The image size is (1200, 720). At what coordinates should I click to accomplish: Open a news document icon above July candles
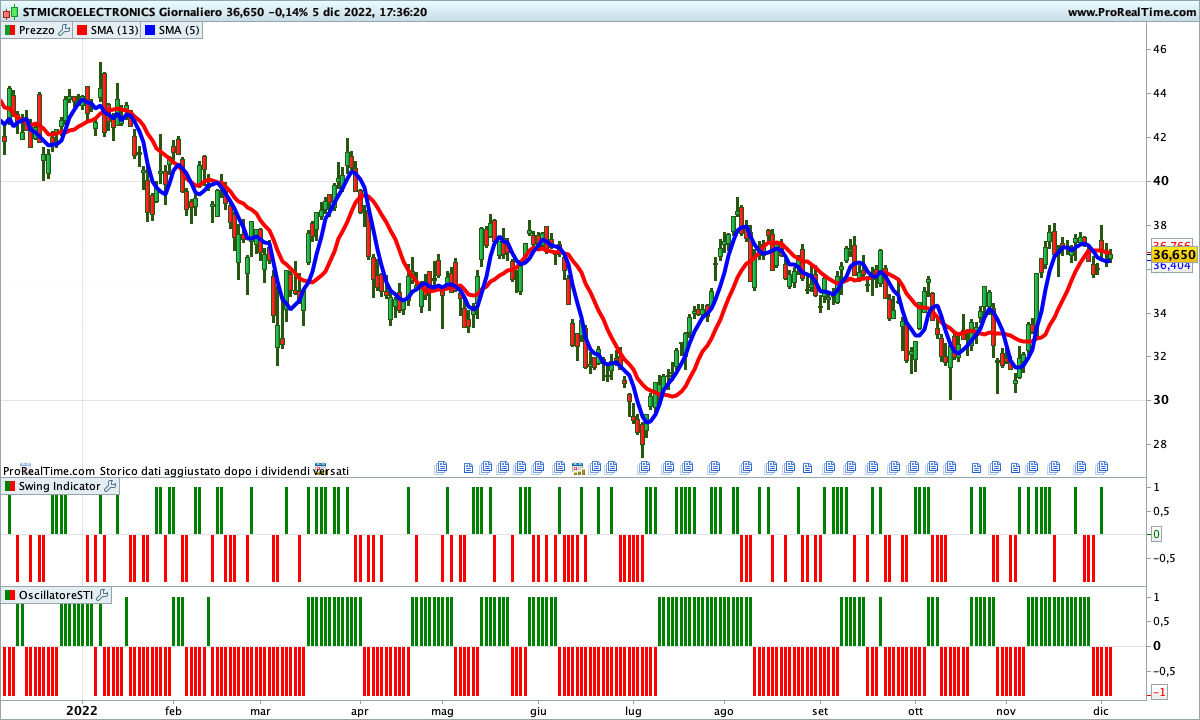click(644, 466)
